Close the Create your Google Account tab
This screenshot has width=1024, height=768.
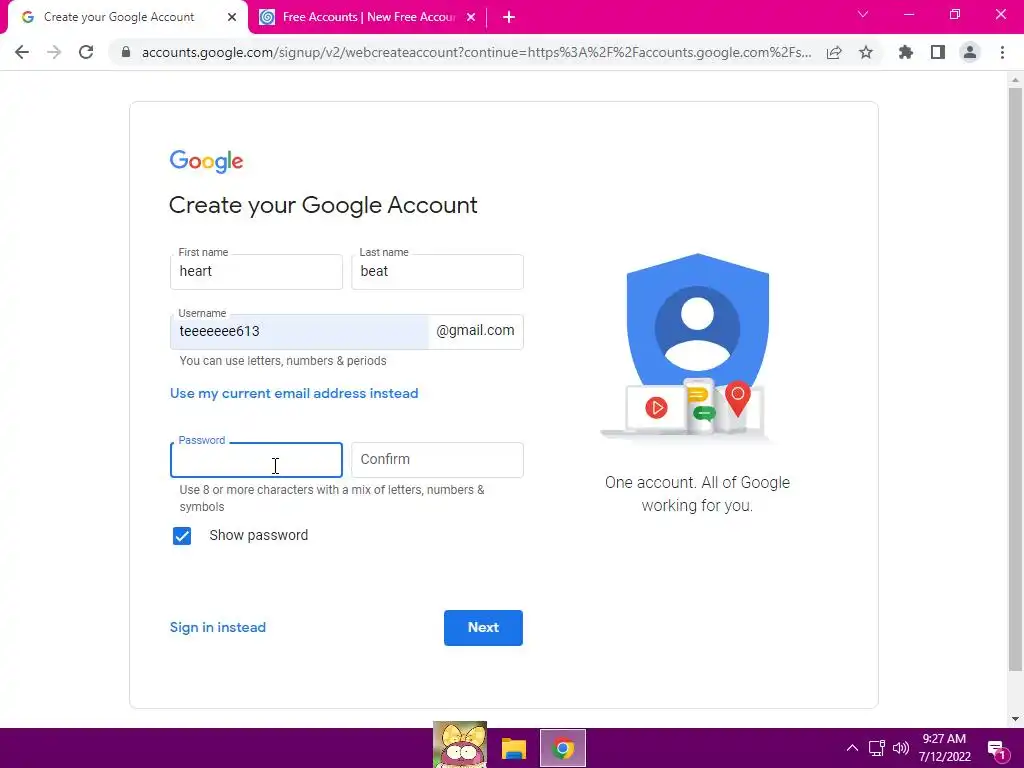[232, 18]
